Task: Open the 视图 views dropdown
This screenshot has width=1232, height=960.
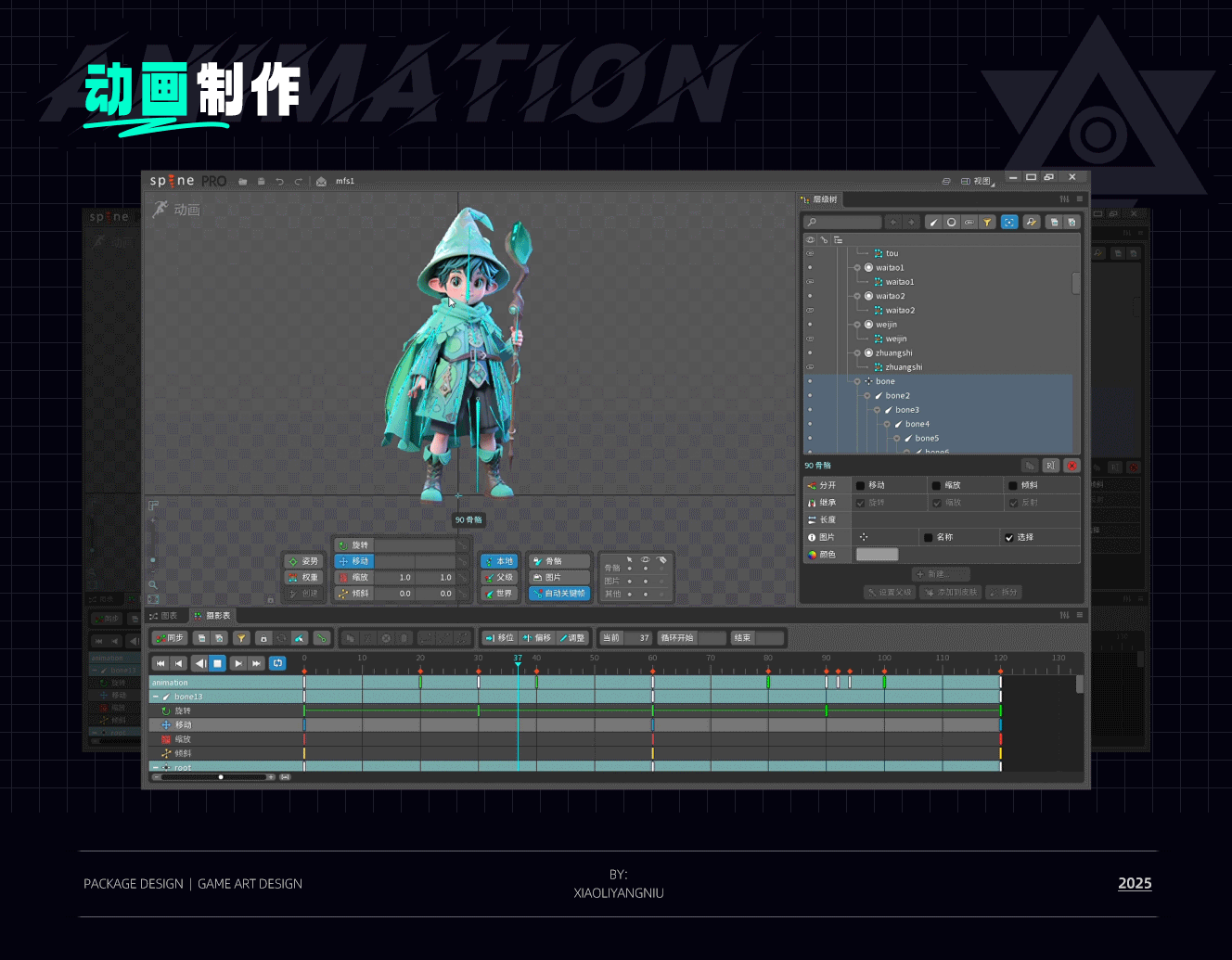Action: tap(977, 182)
